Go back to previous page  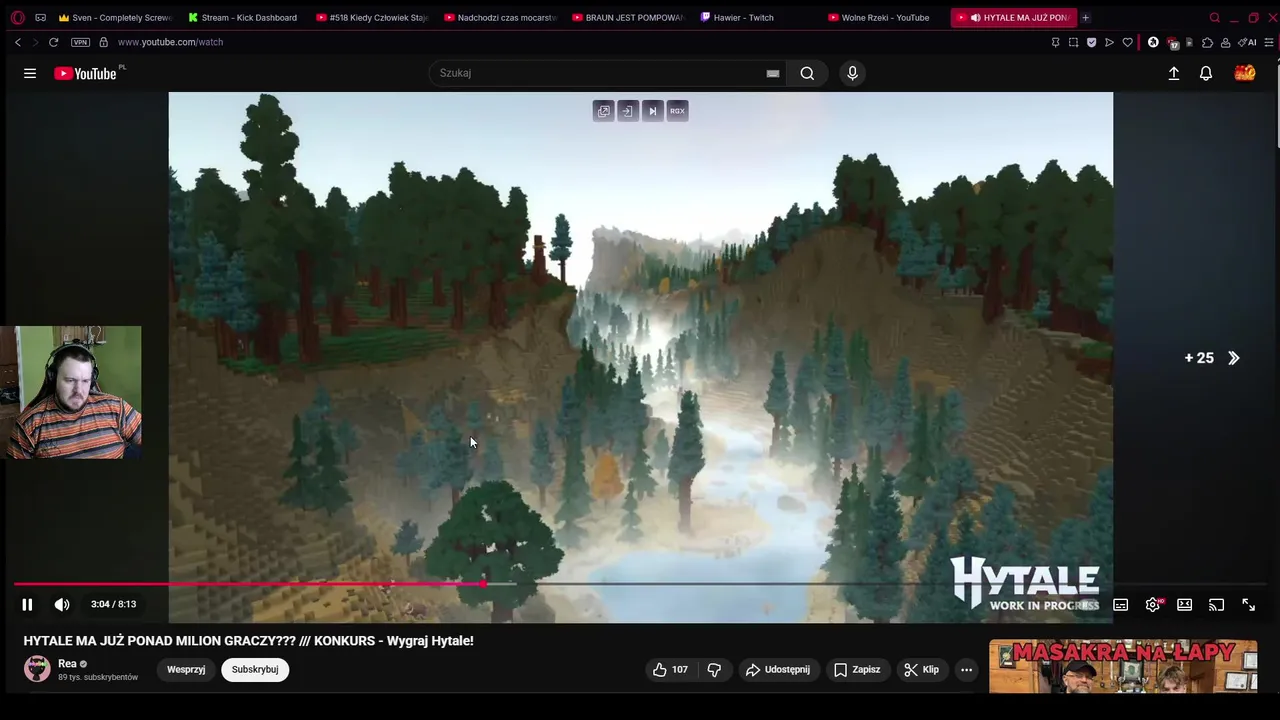pyautogui.click(x=17, y=42)
